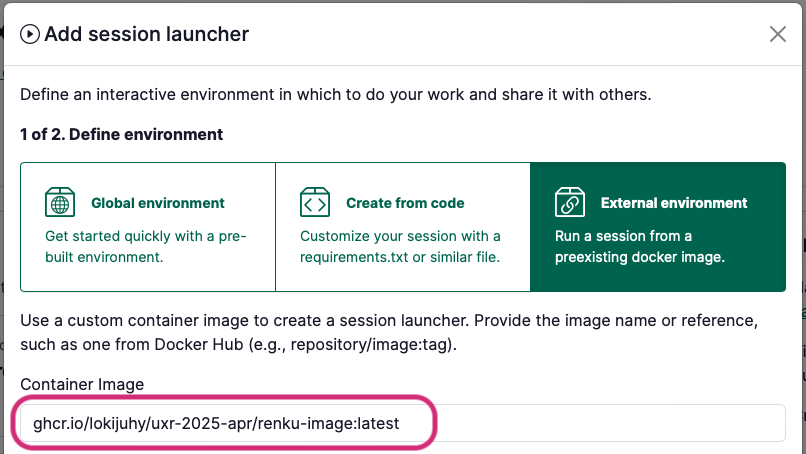Click the 'Define an interactive environment' intro sentence
The width and height of the screenshot is (806, 454).
click(x=336, y=95)
